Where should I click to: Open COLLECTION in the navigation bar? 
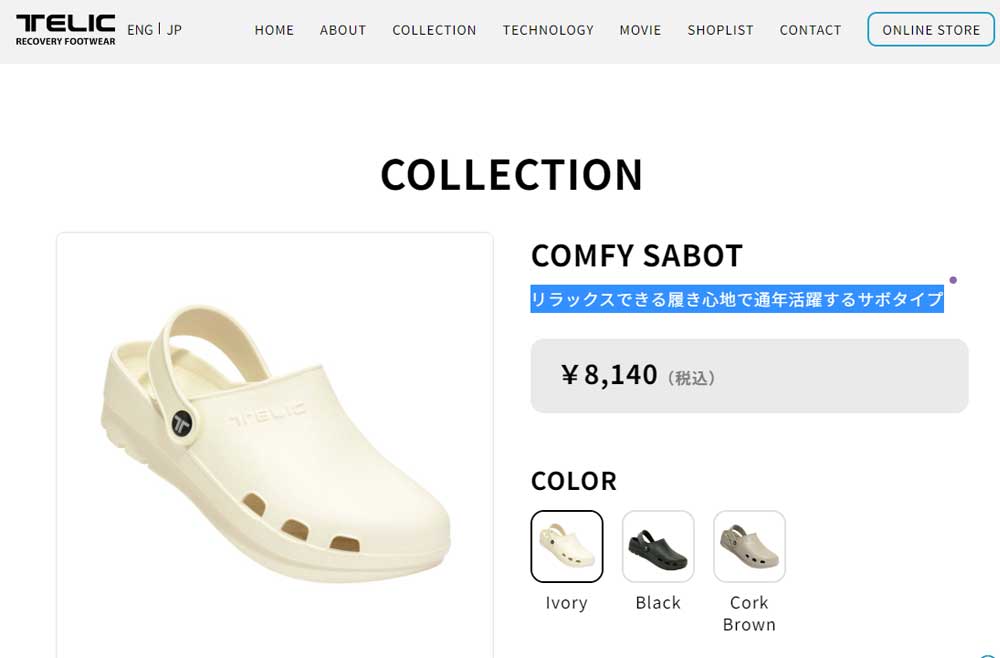pyautogui.click(x=434, y=30)
